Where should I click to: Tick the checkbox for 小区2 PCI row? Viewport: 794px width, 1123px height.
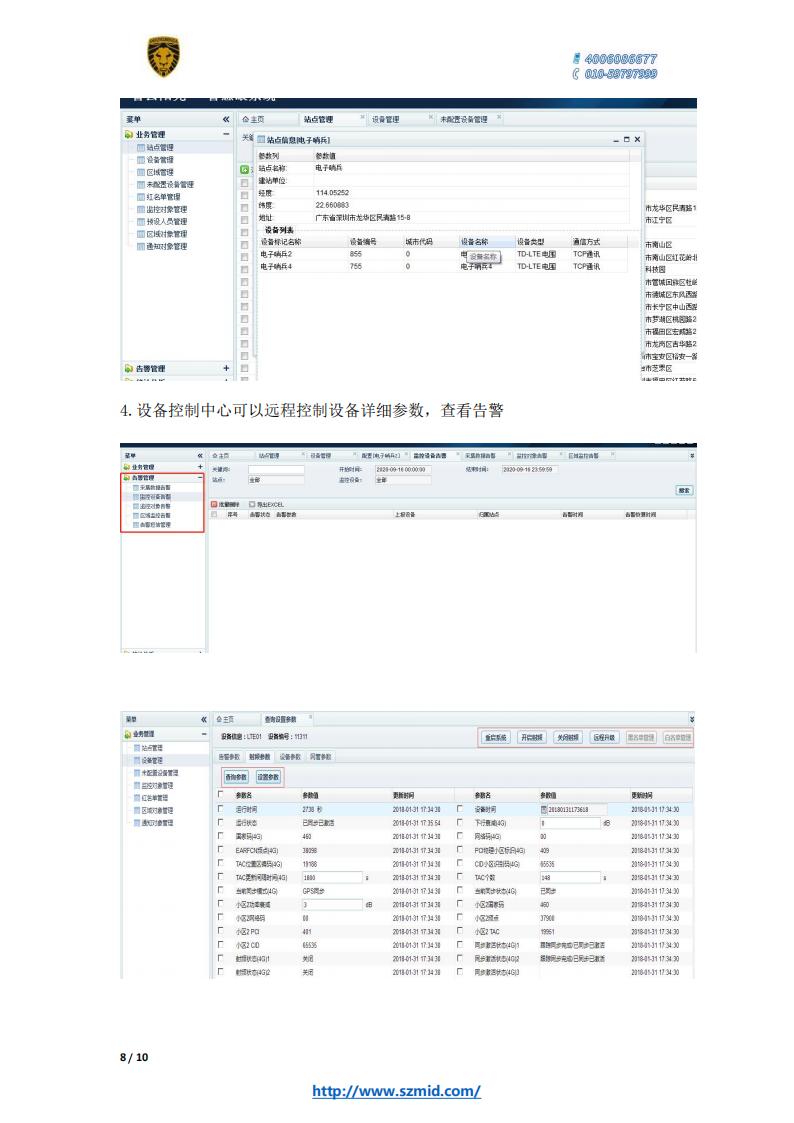point(221,930)
